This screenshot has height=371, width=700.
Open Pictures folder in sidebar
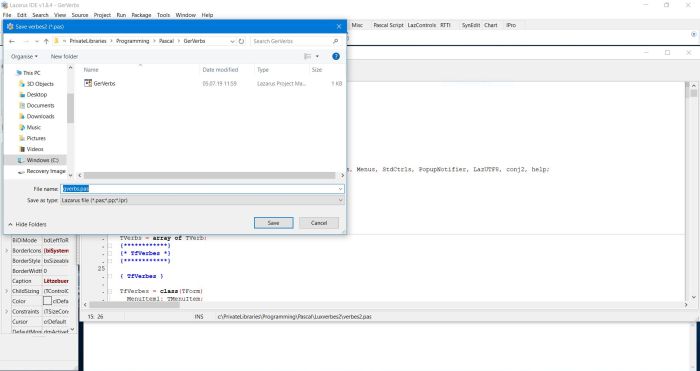point(36,138)
